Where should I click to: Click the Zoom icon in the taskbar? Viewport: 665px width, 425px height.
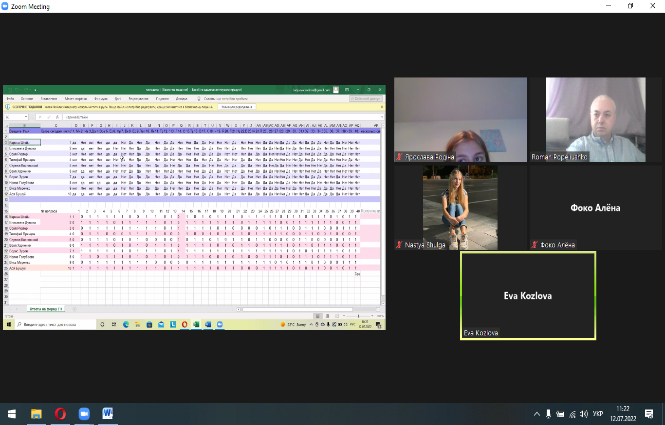[x=84, y=413]
